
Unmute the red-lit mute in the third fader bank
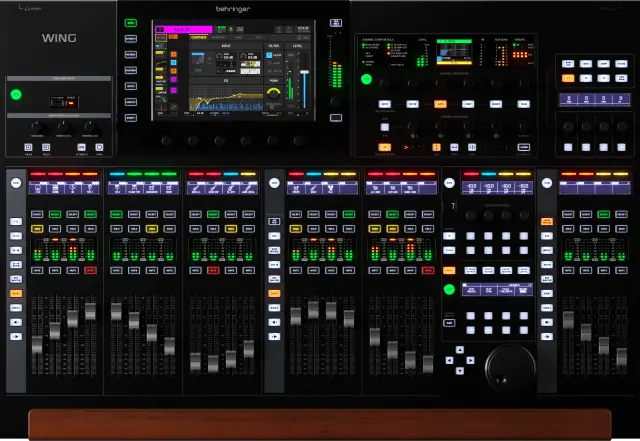[x=213, y=270]
